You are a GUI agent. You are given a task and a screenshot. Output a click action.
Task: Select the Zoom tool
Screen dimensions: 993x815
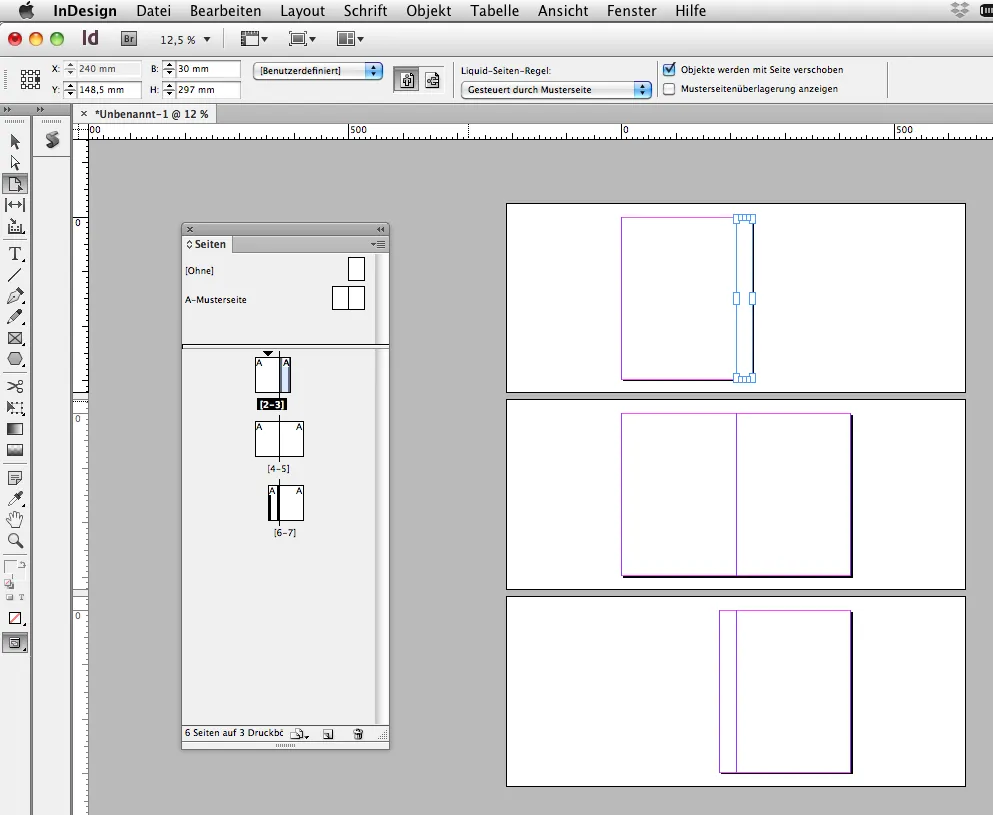tap(15, 541)
